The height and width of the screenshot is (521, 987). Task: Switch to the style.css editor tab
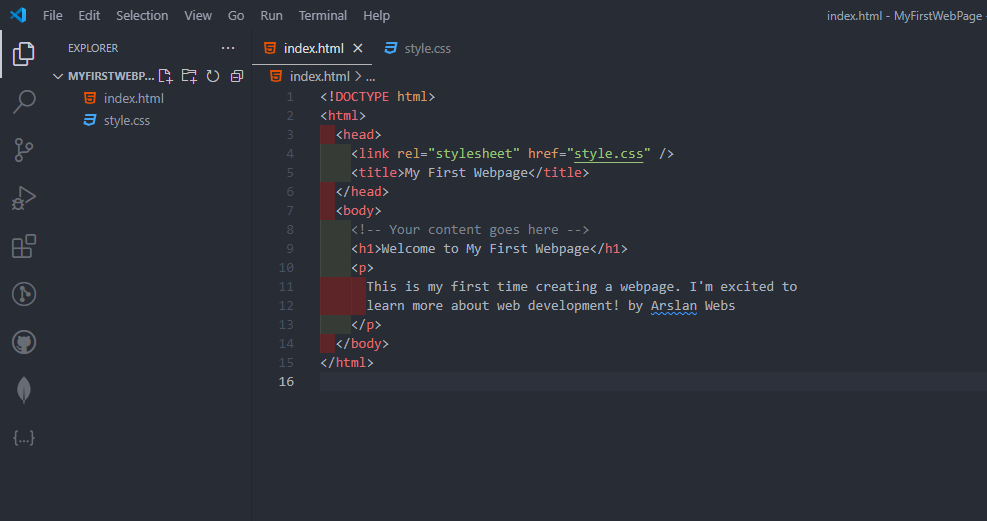click(x=418, y=48)
